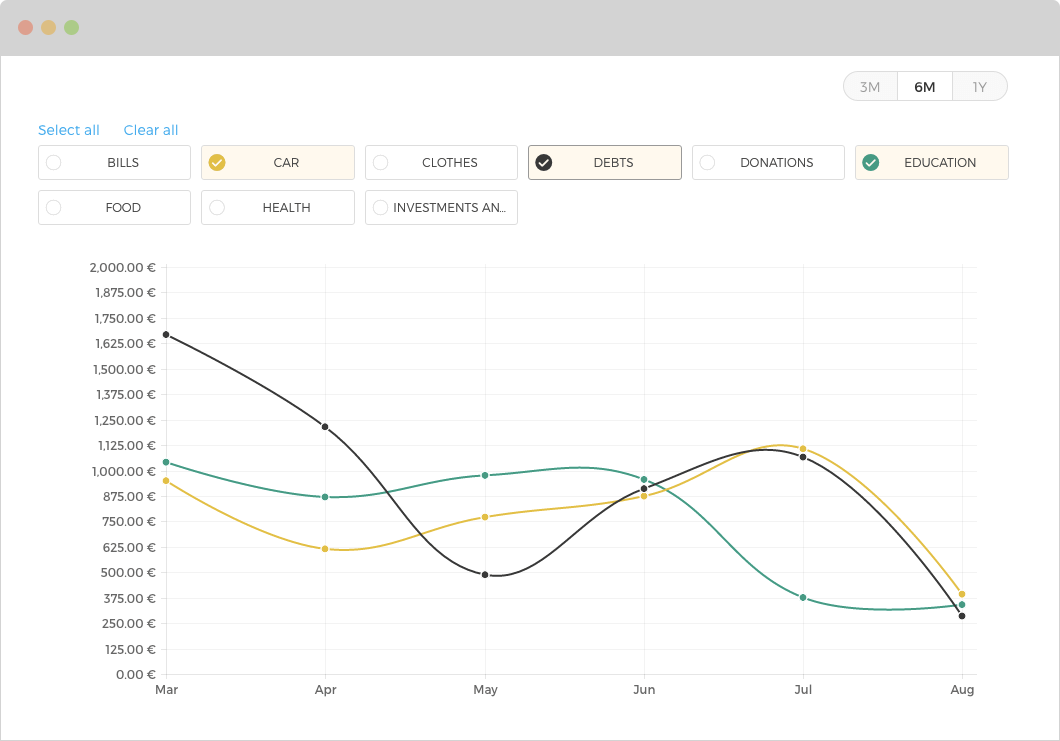This screenshot has height=741, width=1060.
Task: Switch to the 3M time range
Action: coord(870,87)
